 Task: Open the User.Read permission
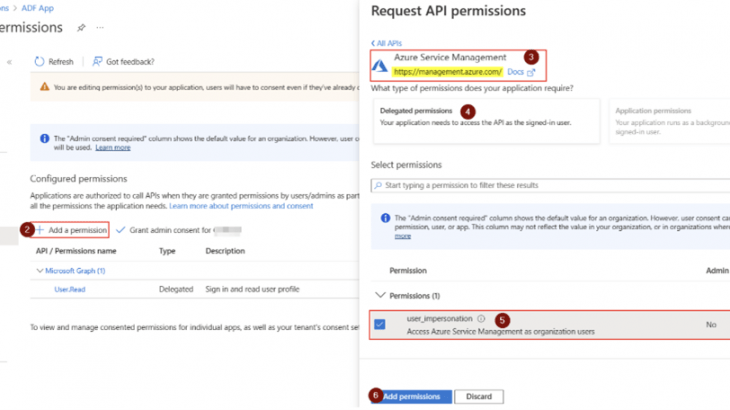(x=70, y=289)
